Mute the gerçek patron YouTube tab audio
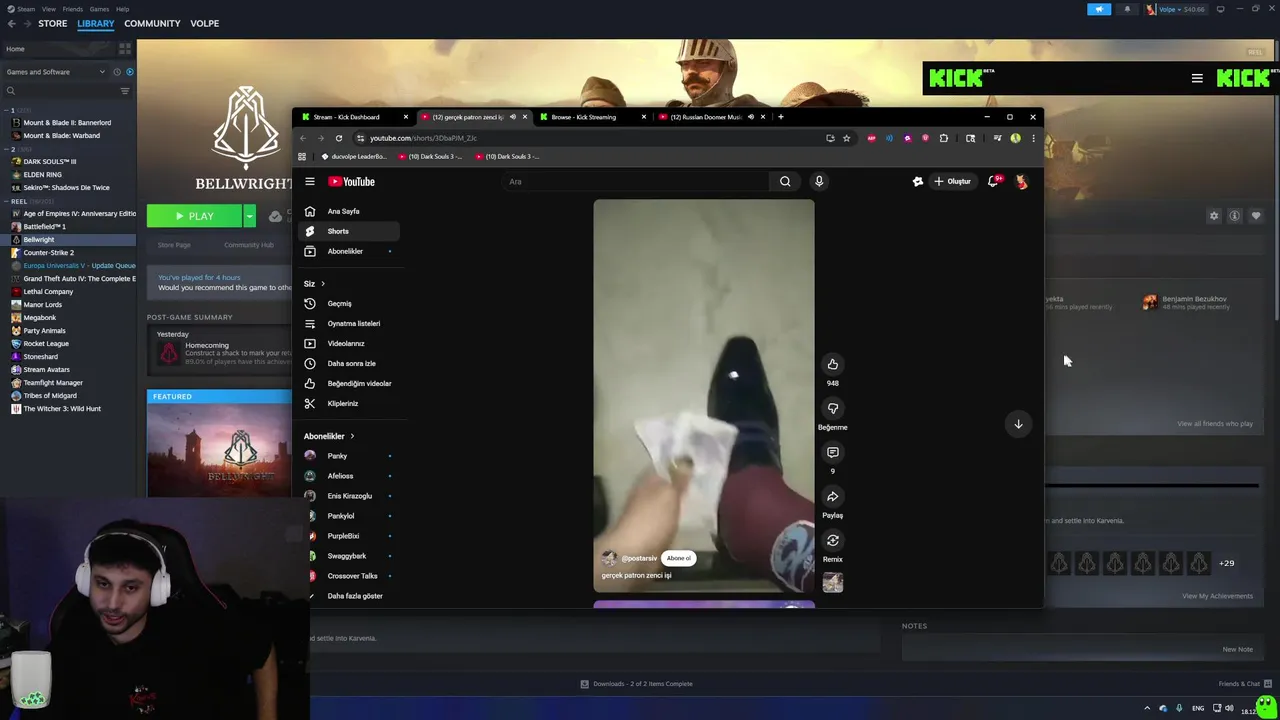1280x720 pixels. coord(513,117)
